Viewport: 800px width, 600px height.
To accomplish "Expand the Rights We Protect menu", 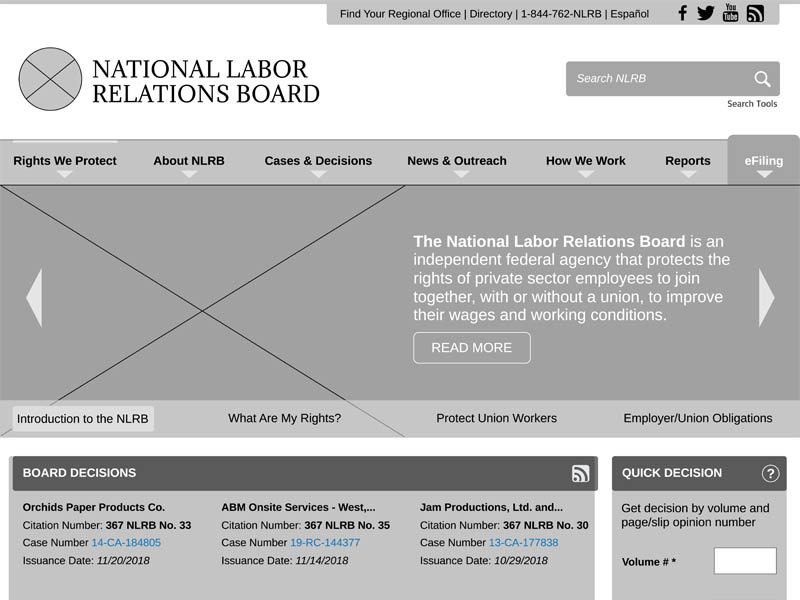I will (x=65, y=161).
